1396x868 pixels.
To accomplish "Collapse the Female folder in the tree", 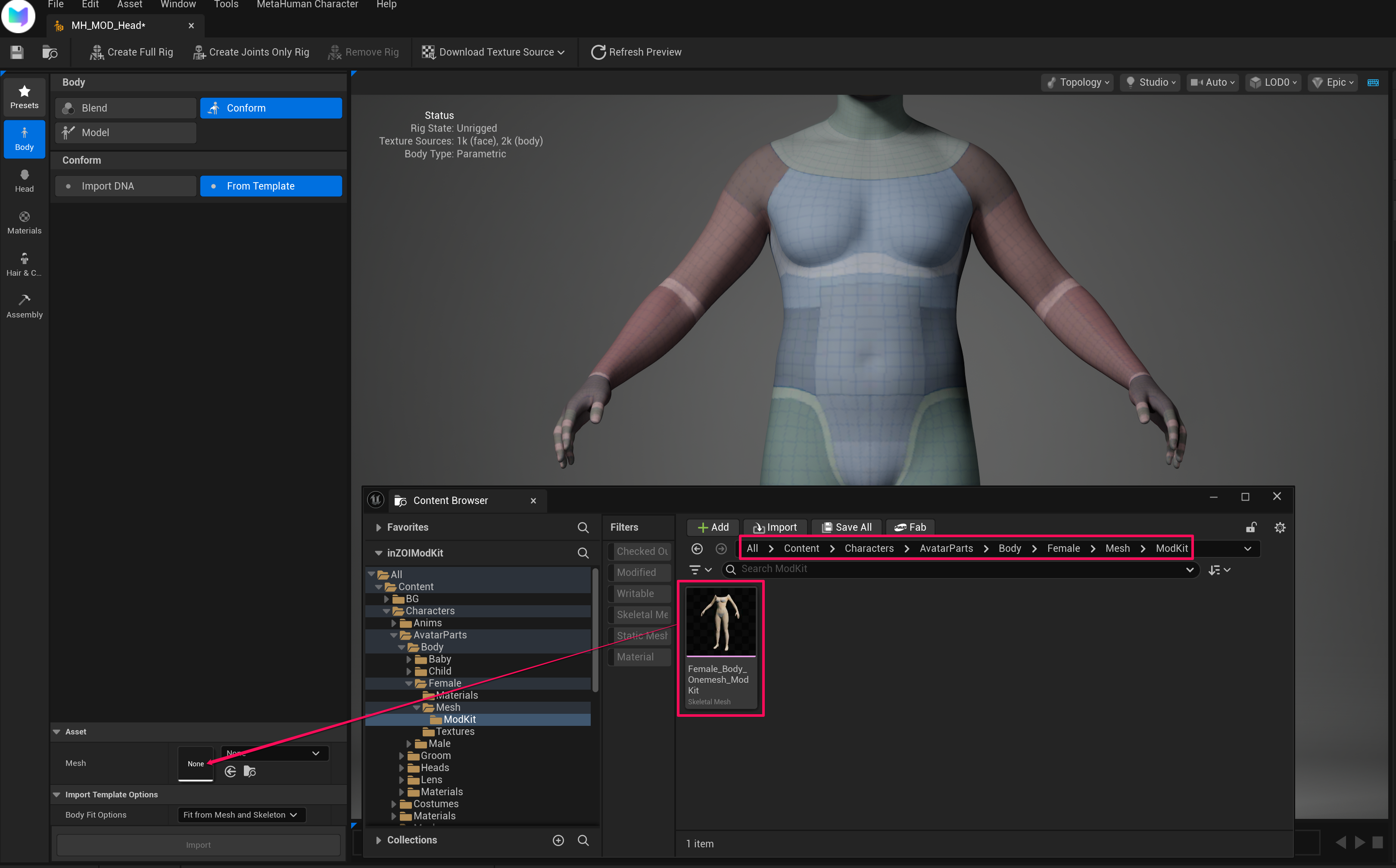I will 409,683.
